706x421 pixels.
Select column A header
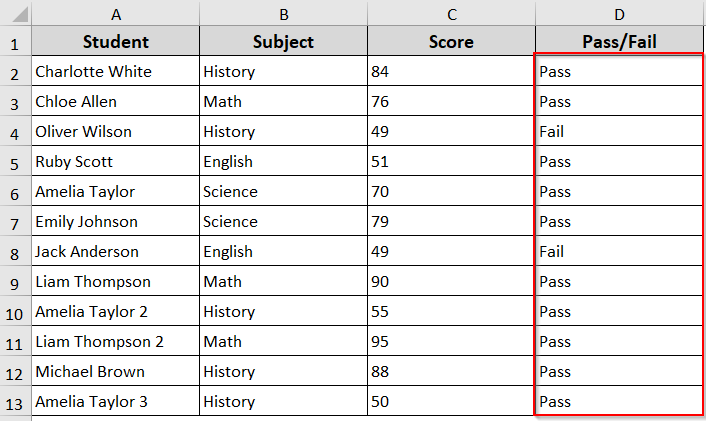(x=116, y=14)
